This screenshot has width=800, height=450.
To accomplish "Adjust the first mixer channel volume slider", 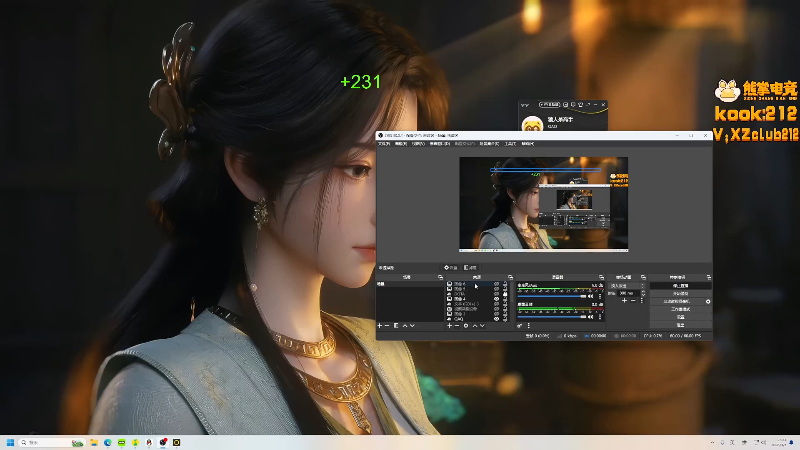I will [552, 296].
